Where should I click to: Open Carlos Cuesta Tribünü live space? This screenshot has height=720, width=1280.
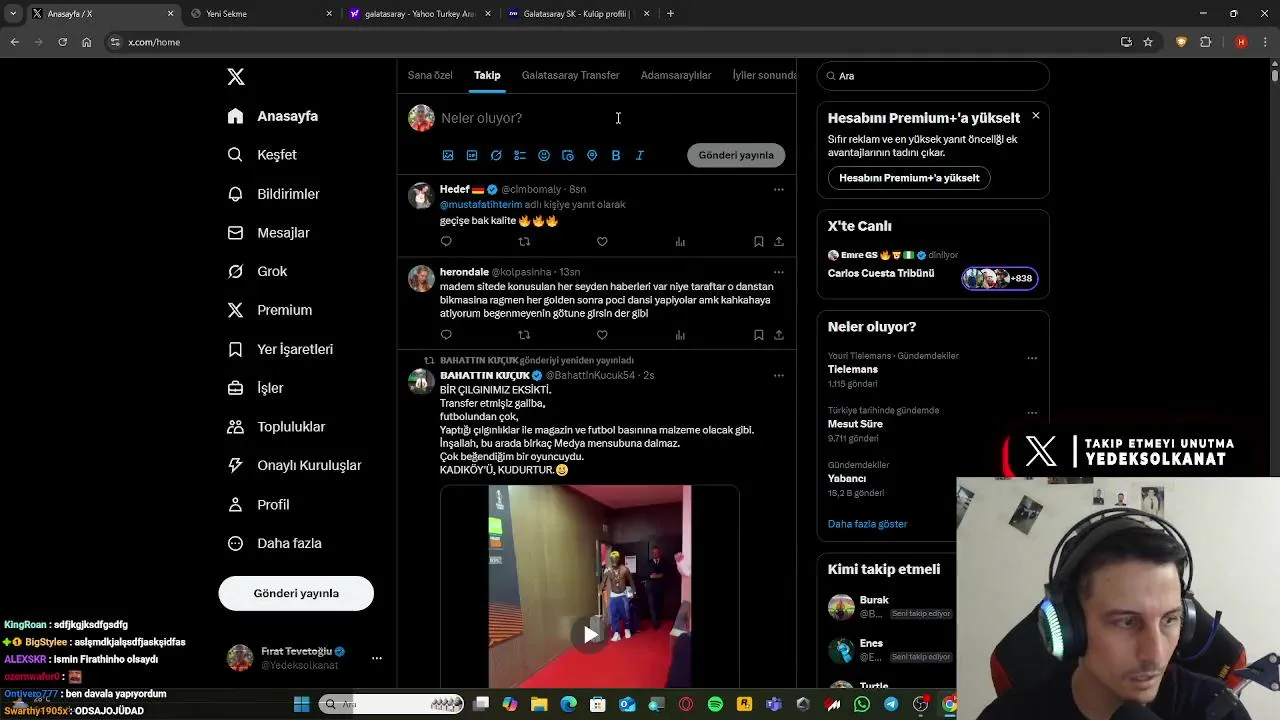pos(881,273)
